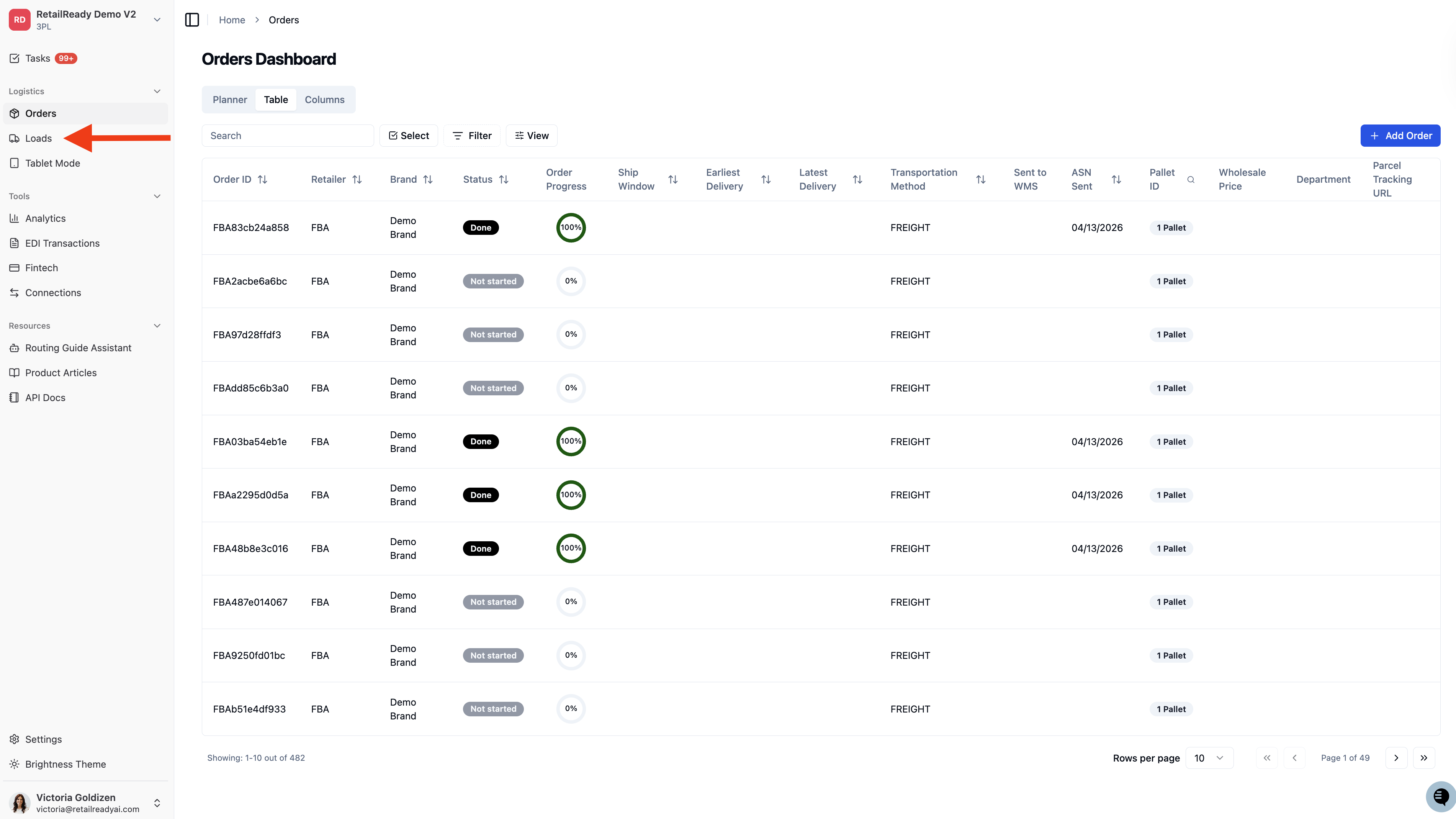Image resolution: width=1456 pixels, height=819 pixels.
Task: Open Rows per page dropdown
Action: click(1209, 758)
